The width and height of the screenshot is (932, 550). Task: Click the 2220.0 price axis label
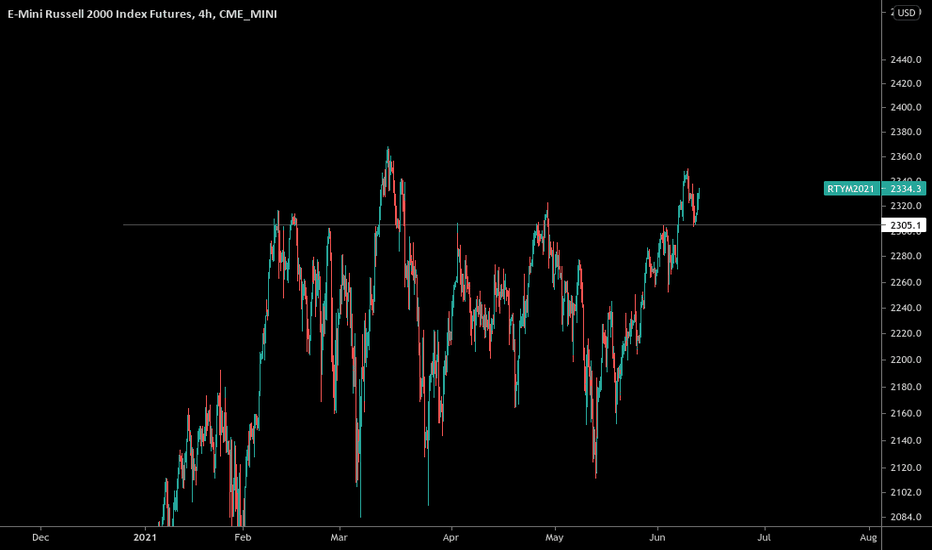point(905,334)
